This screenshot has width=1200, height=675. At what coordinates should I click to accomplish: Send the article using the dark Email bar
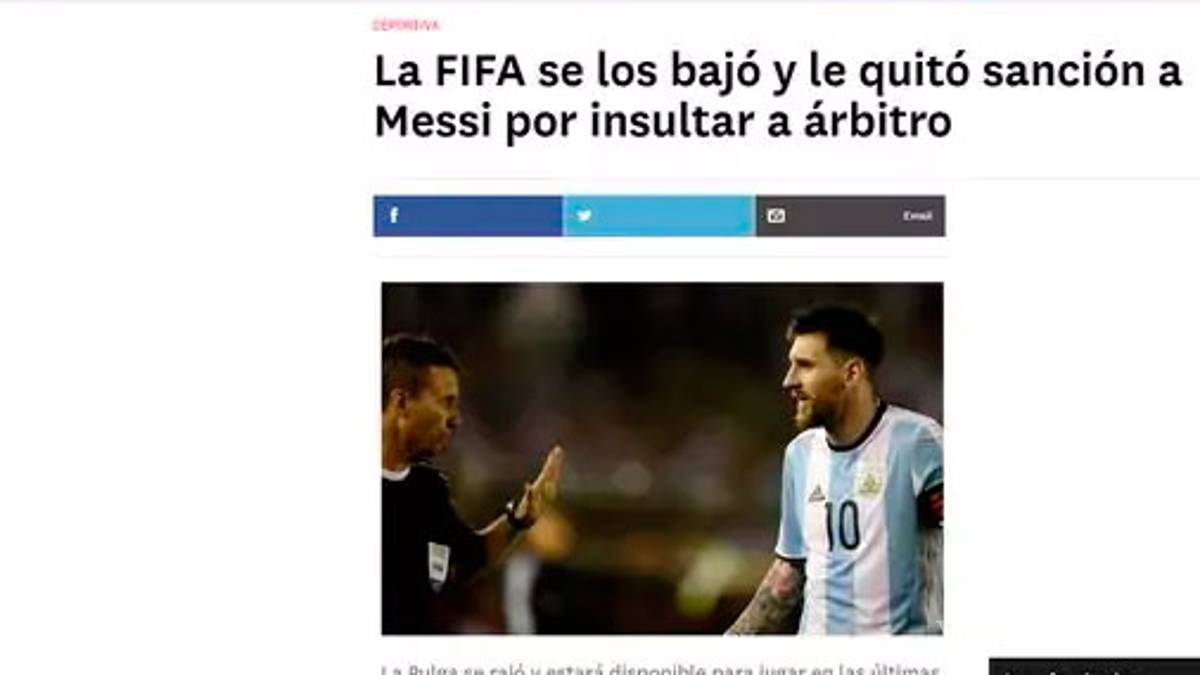pos(850,216)
